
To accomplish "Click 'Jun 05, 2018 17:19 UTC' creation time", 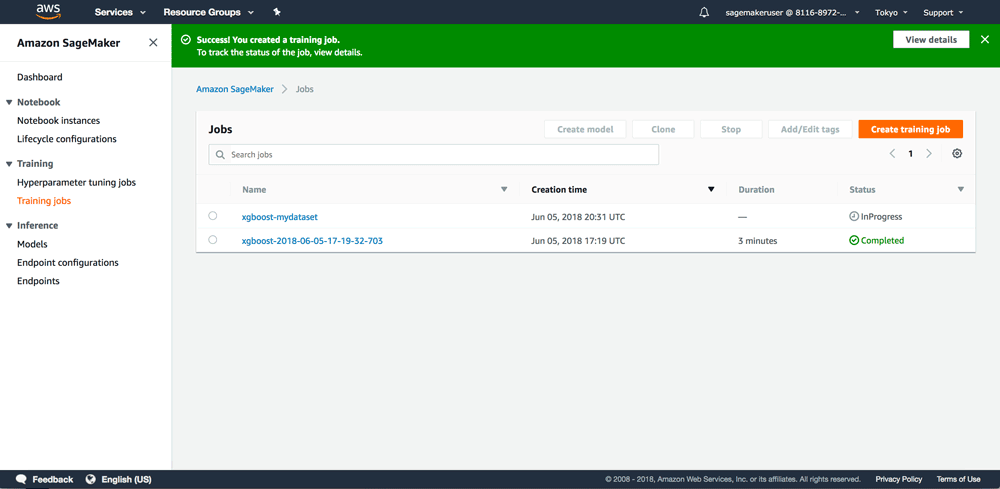I will tap(578, 241).
